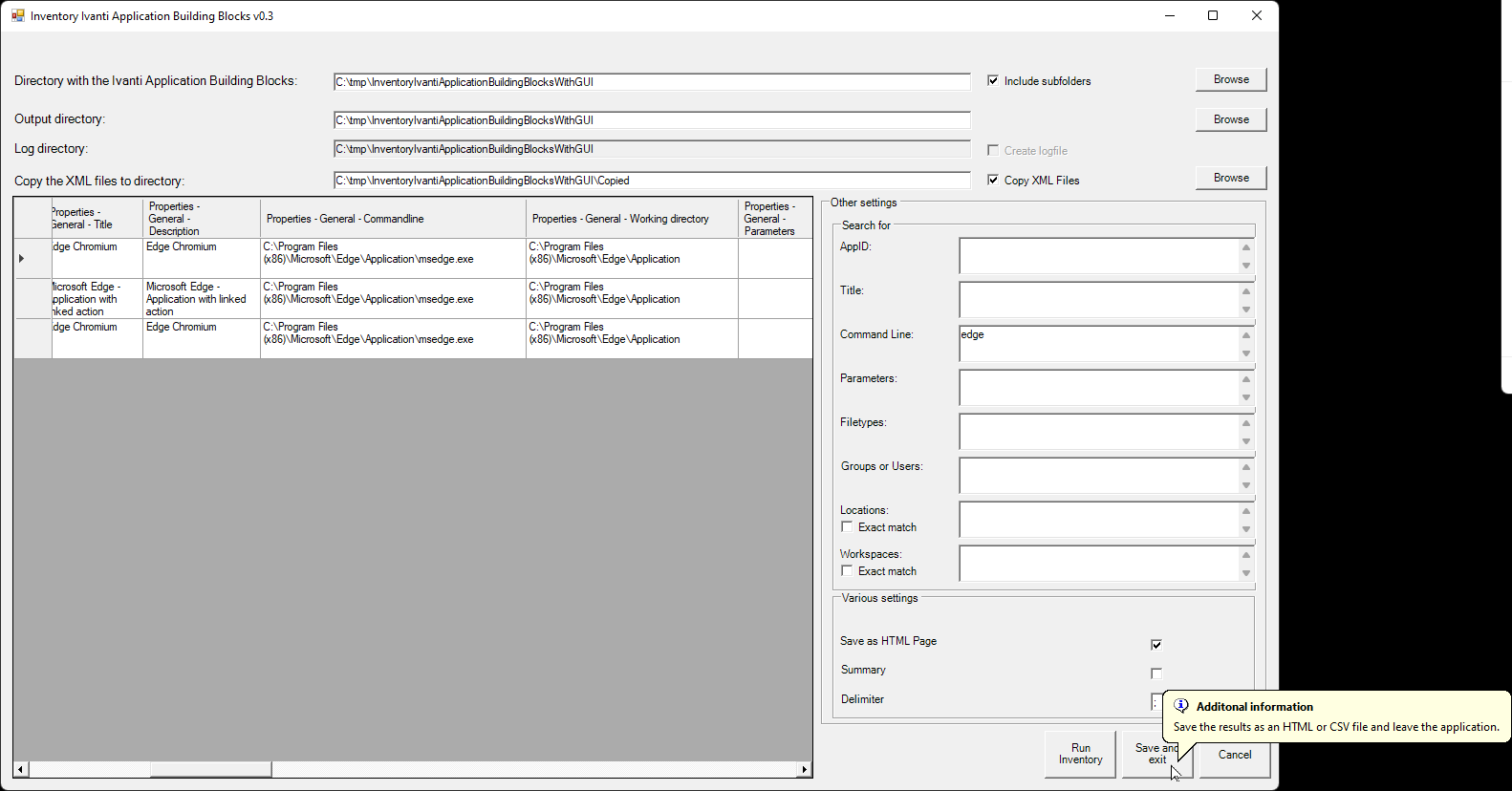Disable the Save as HTML Page option
The image size is (1512, 791).
point(1156,645)
